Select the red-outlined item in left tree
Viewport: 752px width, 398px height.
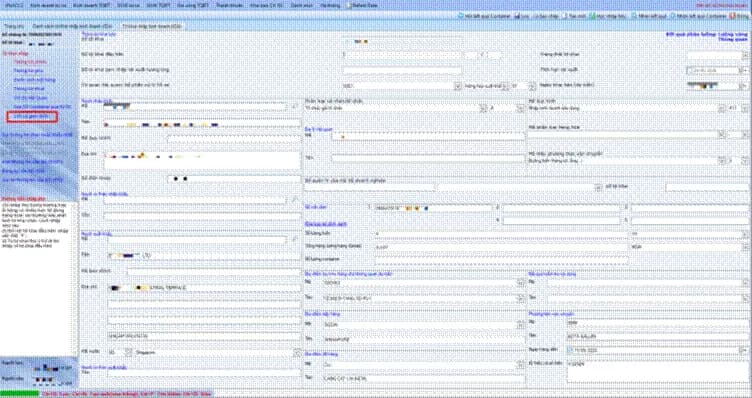tap(32, 116)
